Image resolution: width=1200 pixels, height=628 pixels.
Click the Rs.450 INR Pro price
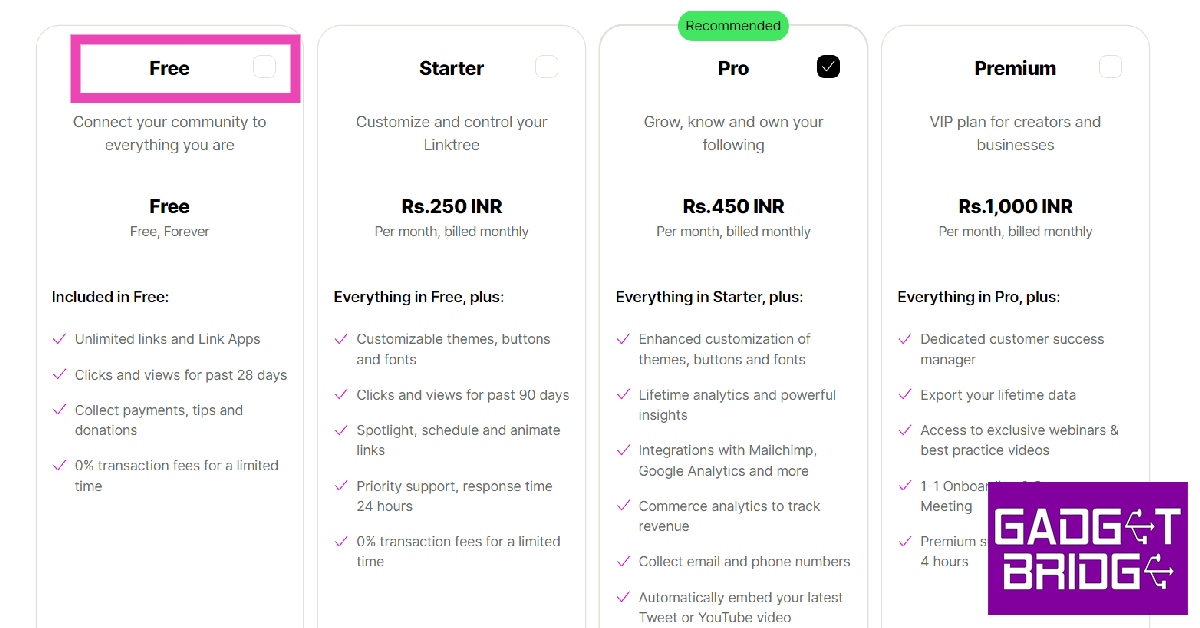point(733,207)
